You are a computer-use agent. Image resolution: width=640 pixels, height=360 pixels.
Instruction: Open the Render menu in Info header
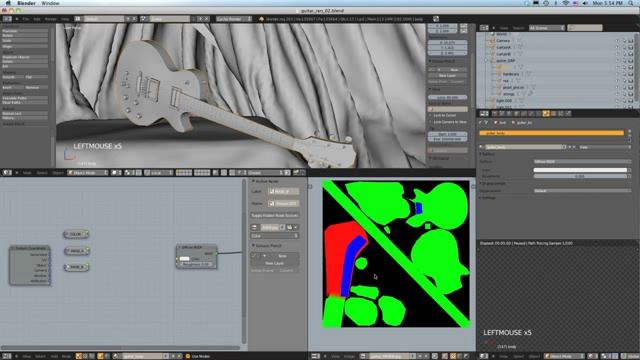click(x=51, y=19)
